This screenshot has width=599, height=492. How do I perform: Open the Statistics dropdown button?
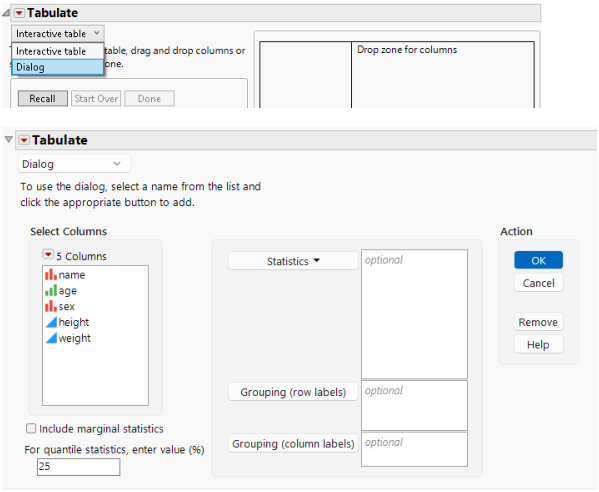(293, 261)
